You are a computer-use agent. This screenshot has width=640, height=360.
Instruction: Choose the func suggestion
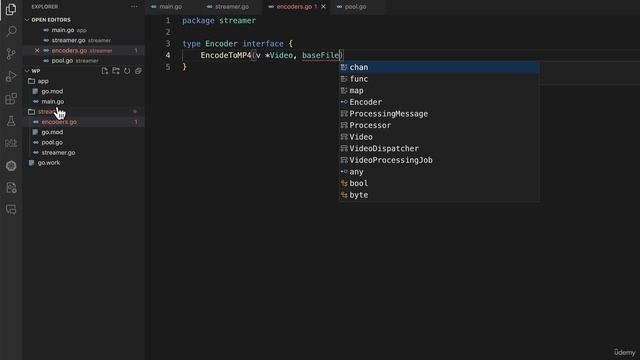pos(439,79)
